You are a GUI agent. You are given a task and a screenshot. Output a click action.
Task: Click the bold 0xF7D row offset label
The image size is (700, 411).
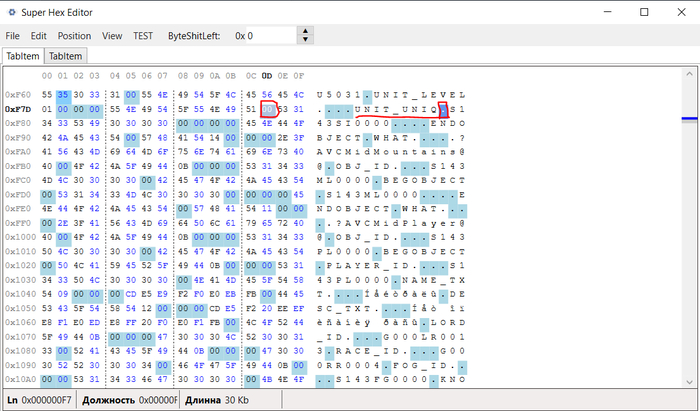(x=19, y=108)
